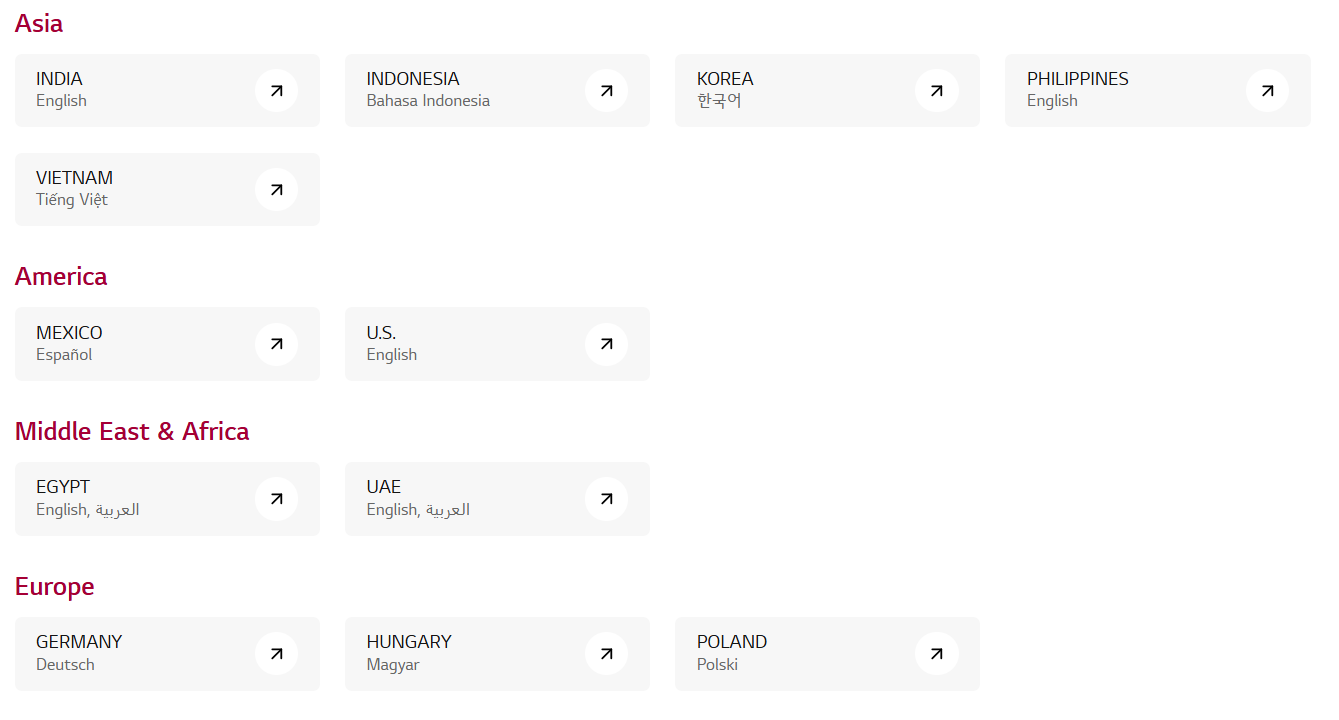Click the Bahasa Indonesia language text

(428, 101)
